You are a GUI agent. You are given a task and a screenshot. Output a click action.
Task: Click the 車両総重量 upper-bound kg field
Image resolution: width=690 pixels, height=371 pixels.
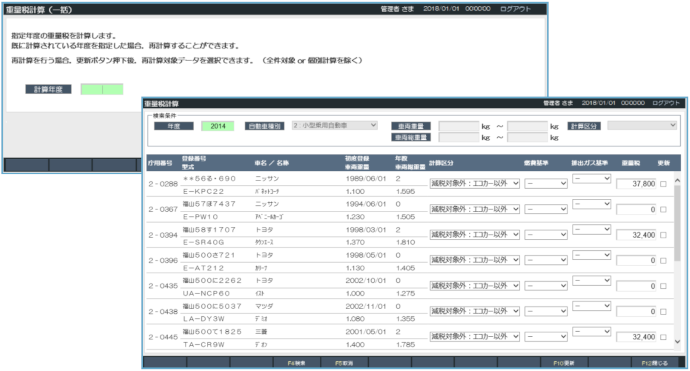pyautogui.click(x=527, y=138)
